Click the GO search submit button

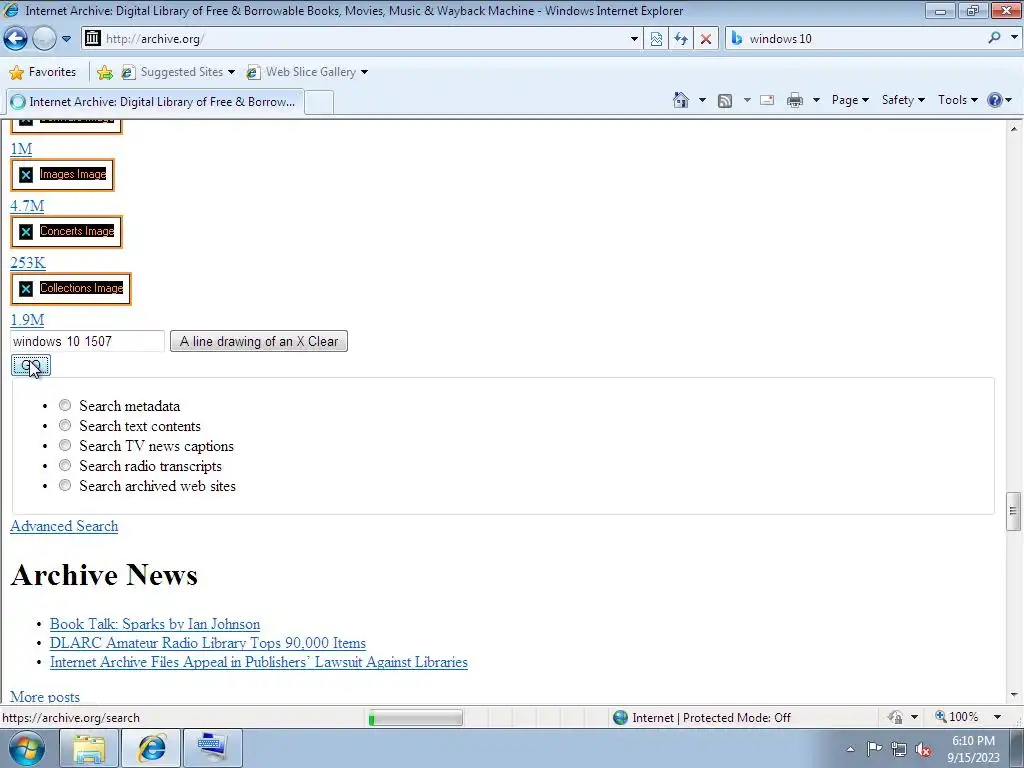(x=31, y=366)
